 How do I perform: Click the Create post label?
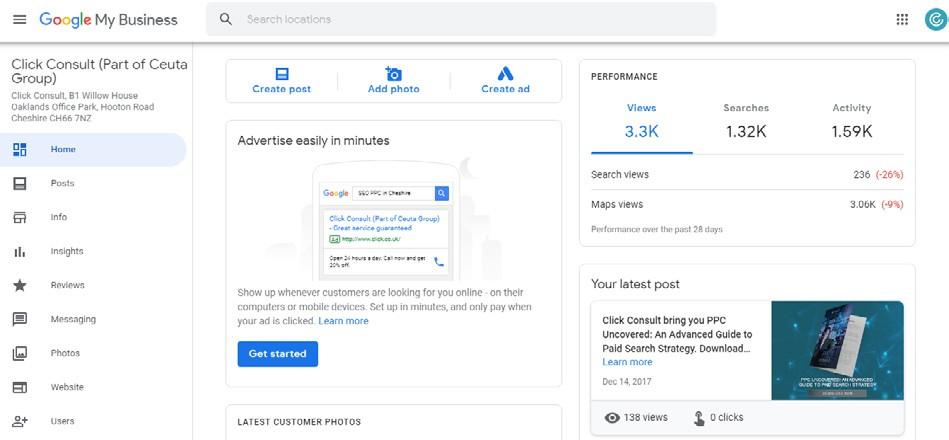pos(281,89)
